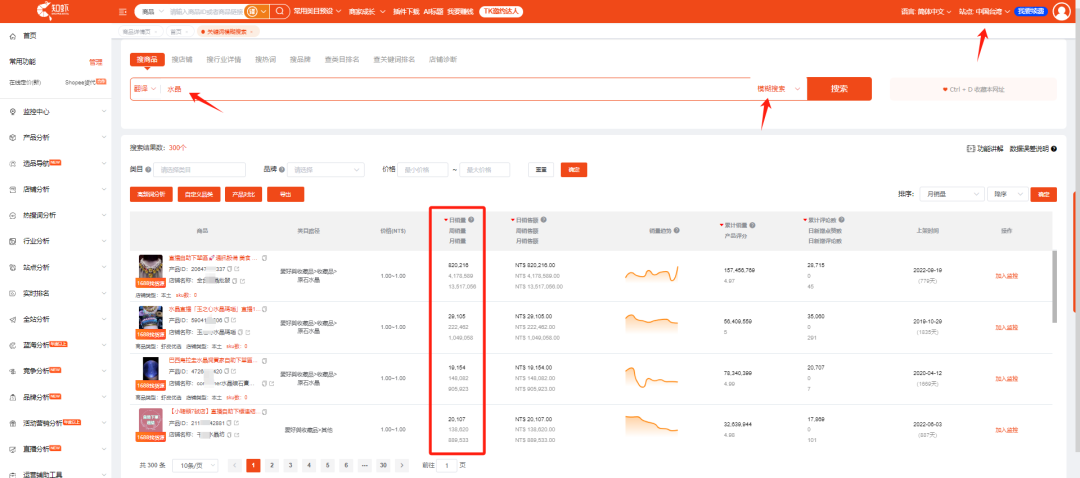Open the 翻译 dropdown in search box
The image size is (1080, 478).
(145, 89)
